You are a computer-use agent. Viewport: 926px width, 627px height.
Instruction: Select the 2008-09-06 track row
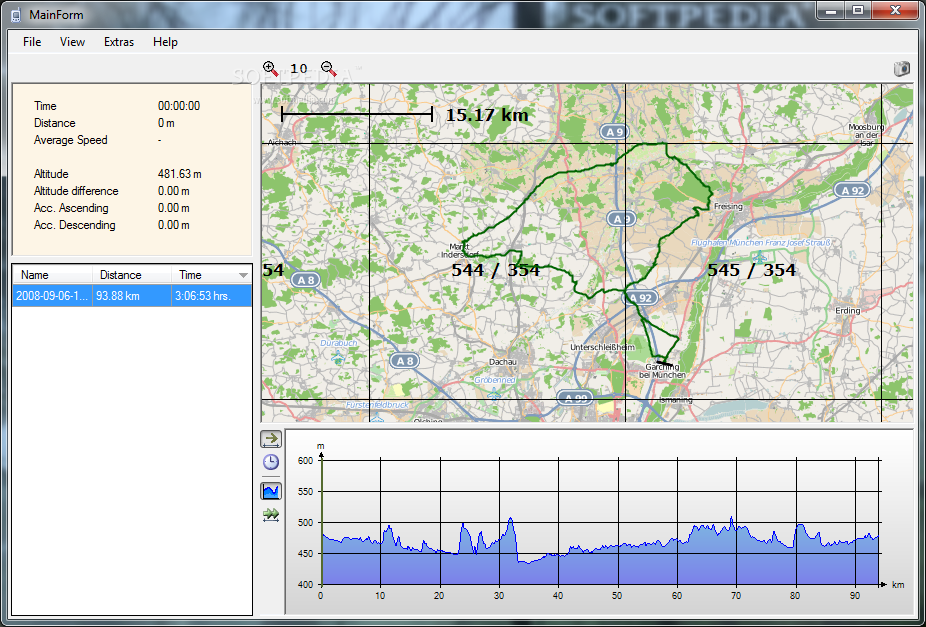point(132,296)
